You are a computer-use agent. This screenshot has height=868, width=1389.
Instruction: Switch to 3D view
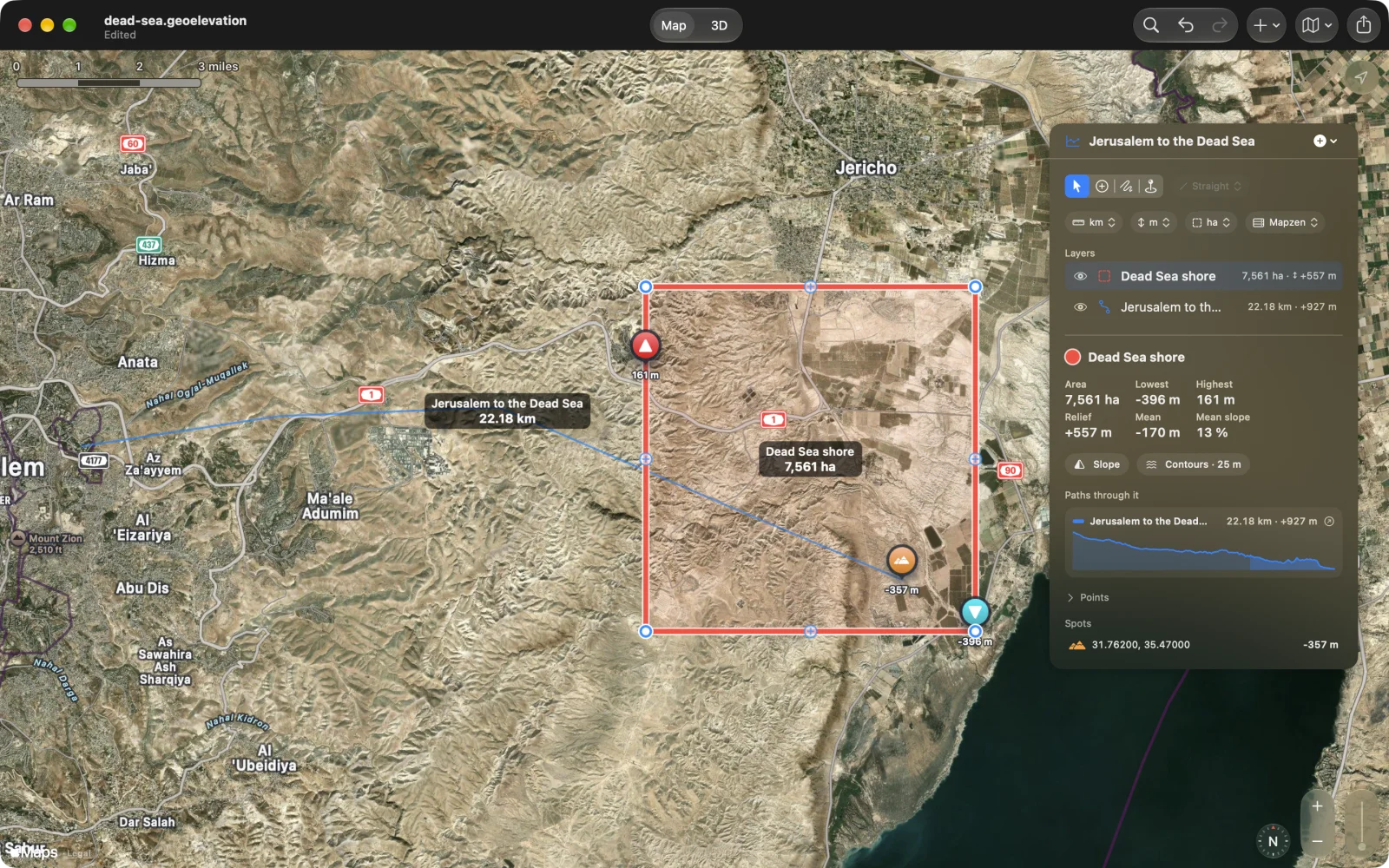tap(719, 25)
